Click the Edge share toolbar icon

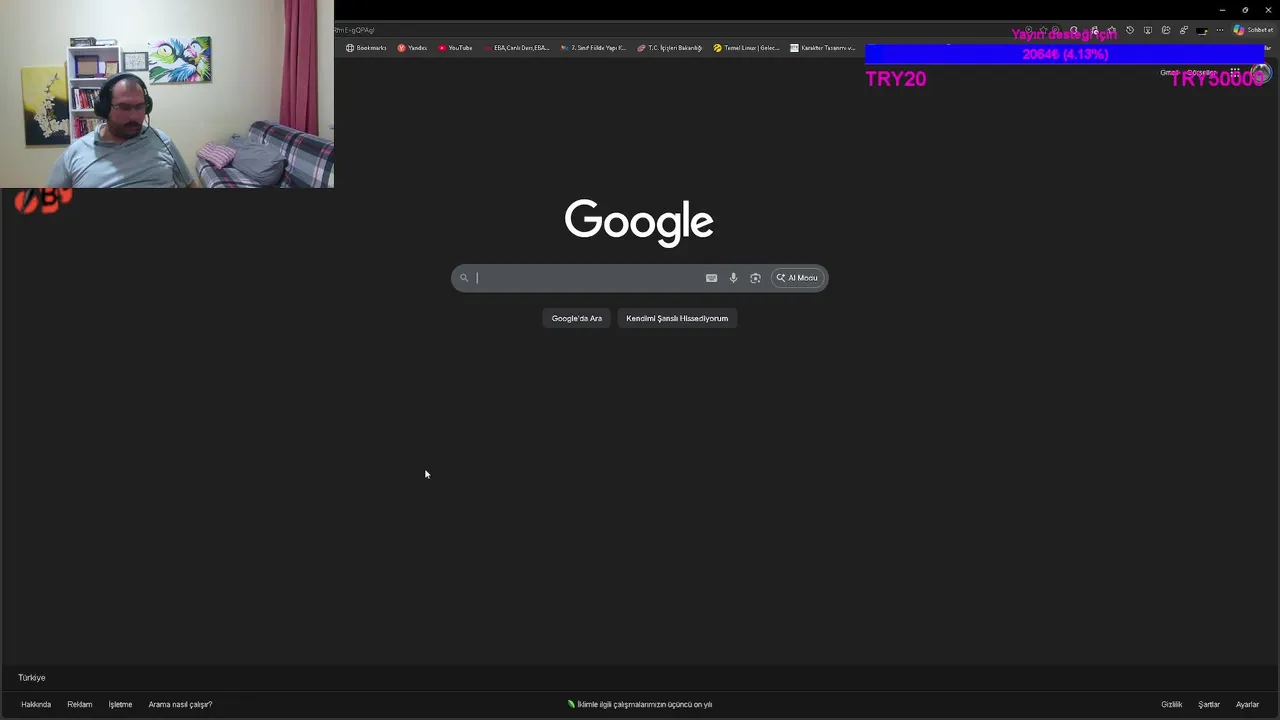click(1166, 30)
